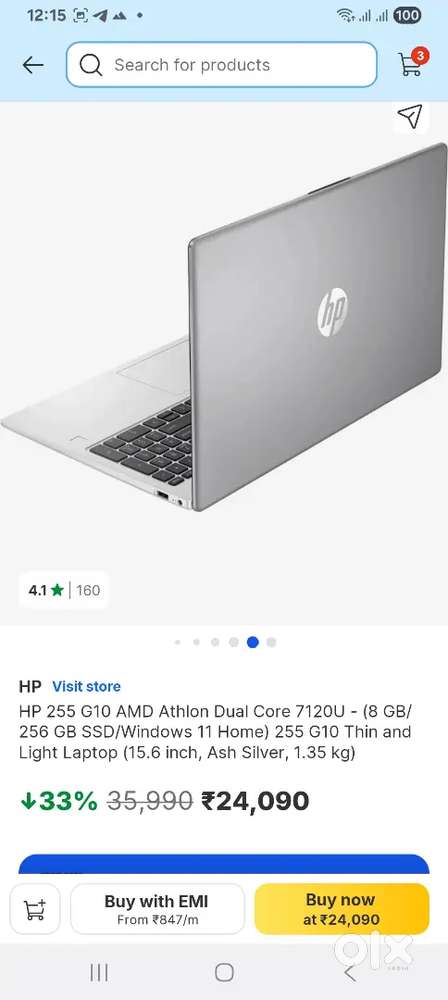
Task: Select the first image carousel dot
Action: 177,642
